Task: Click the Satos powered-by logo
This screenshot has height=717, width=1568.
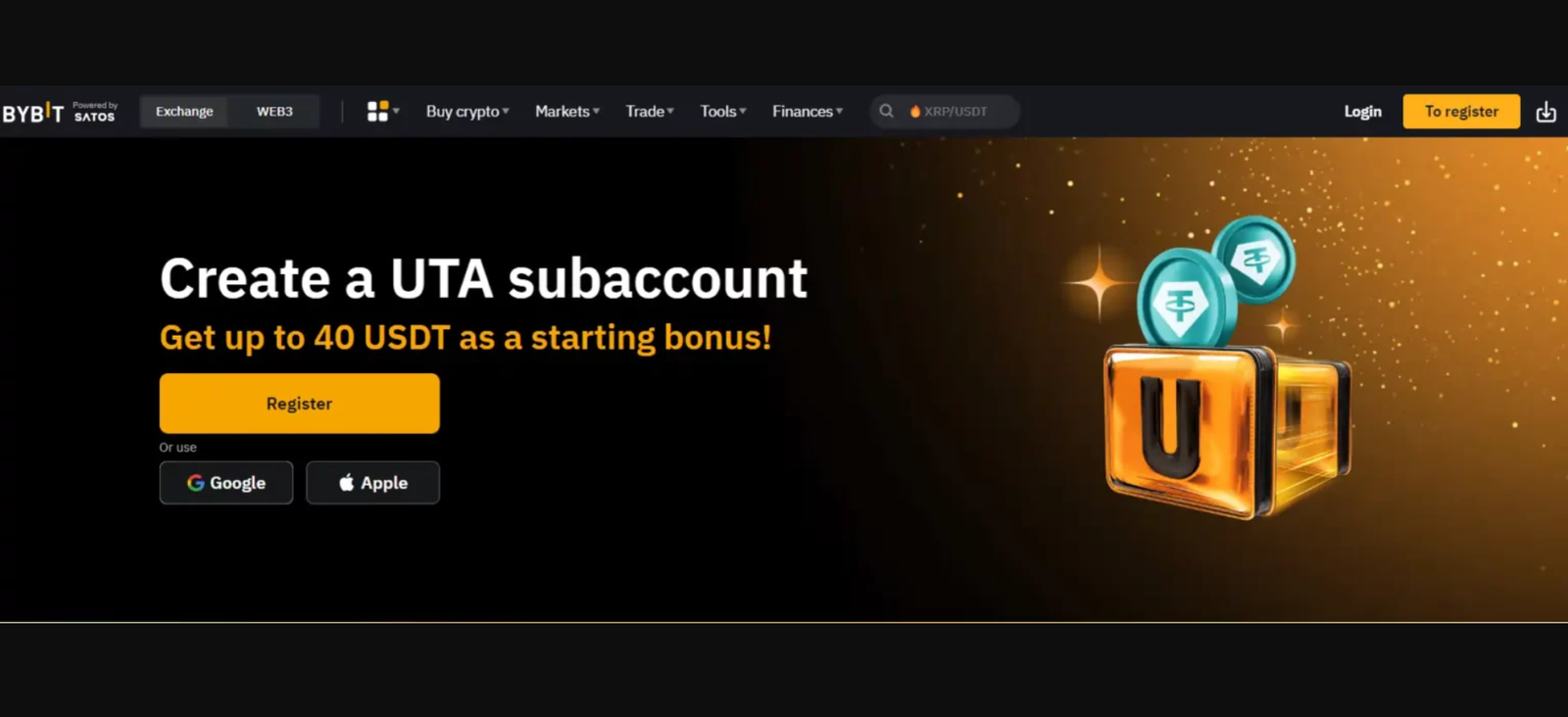Action: pyautogui.click(x=95, y=112)
